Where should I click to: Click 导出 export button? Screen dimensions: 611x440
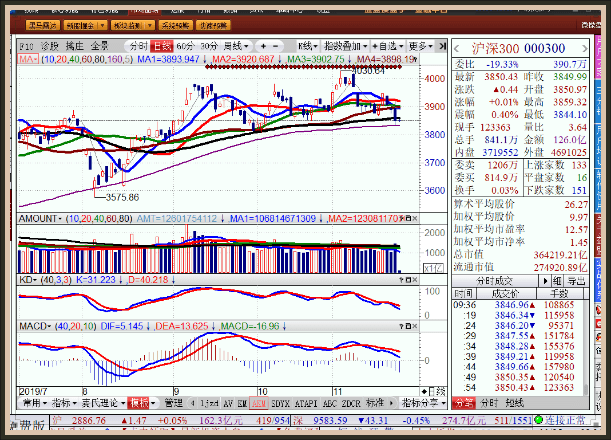576,281
